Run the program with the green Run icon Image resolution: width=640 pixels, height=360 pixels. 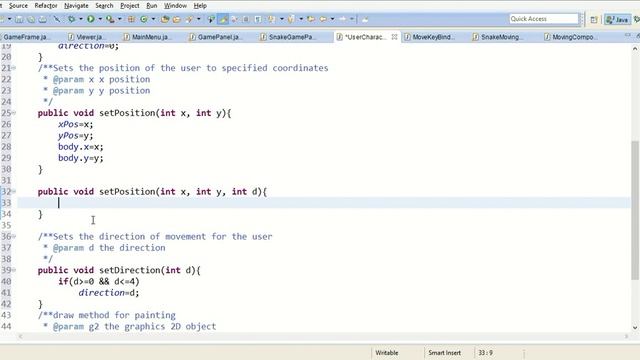[91, 19]
